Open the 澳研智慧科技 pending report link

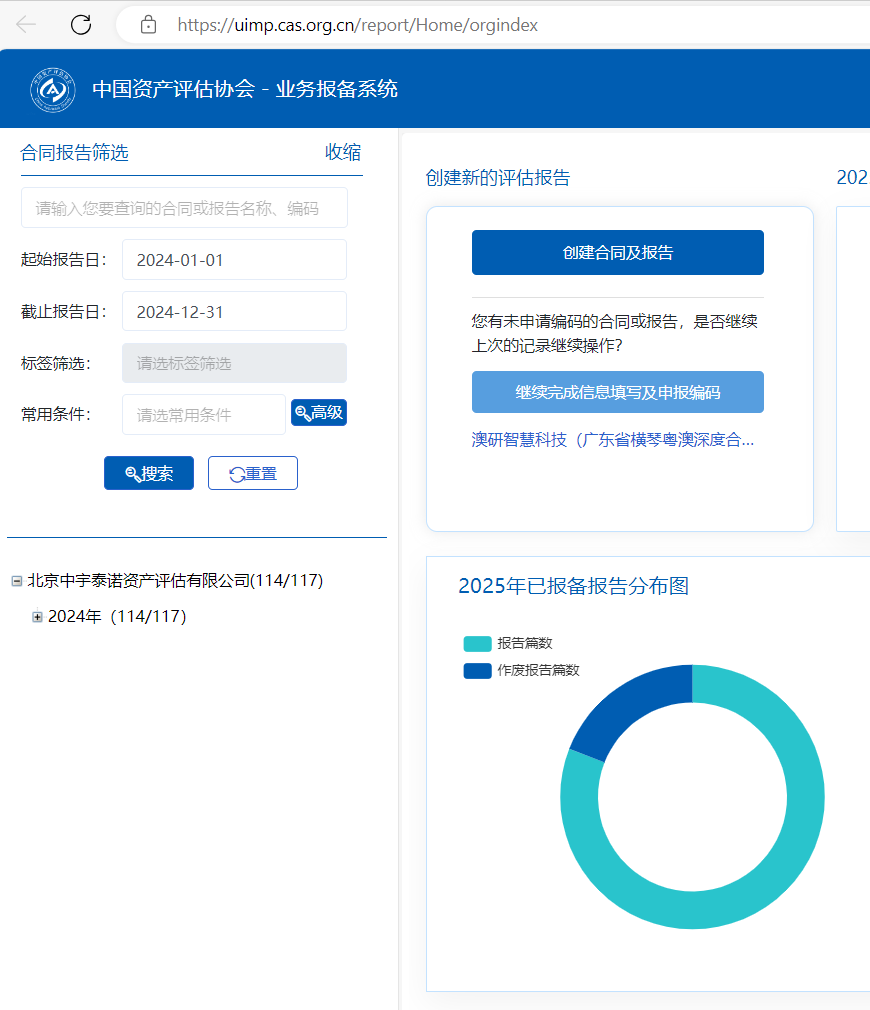612,440
